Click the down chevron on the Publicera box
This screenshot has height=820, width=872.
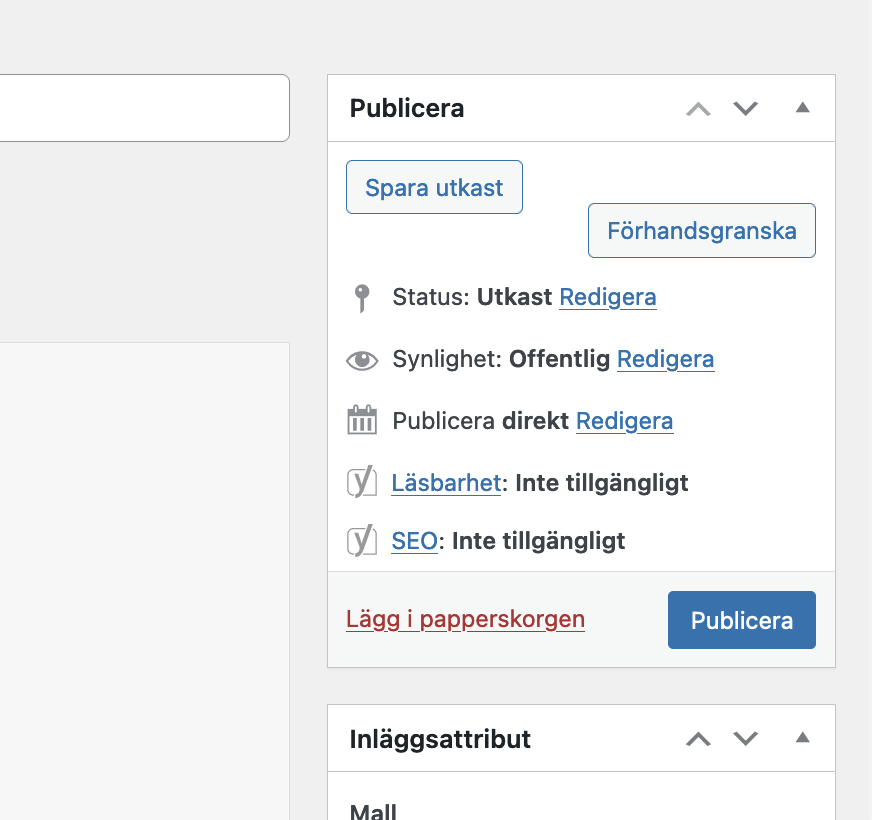click(x=745, y=108)
